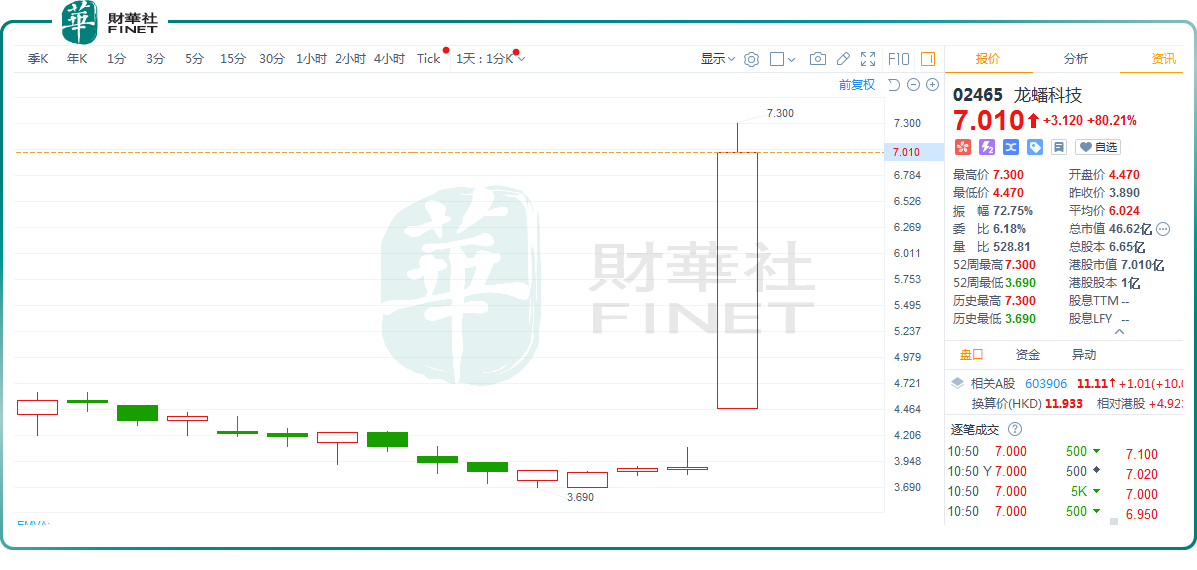Open the 1天:1分K period dropdown
Image resolution: width=1197 pixels, height=570 pixels.
click(490, 59)
